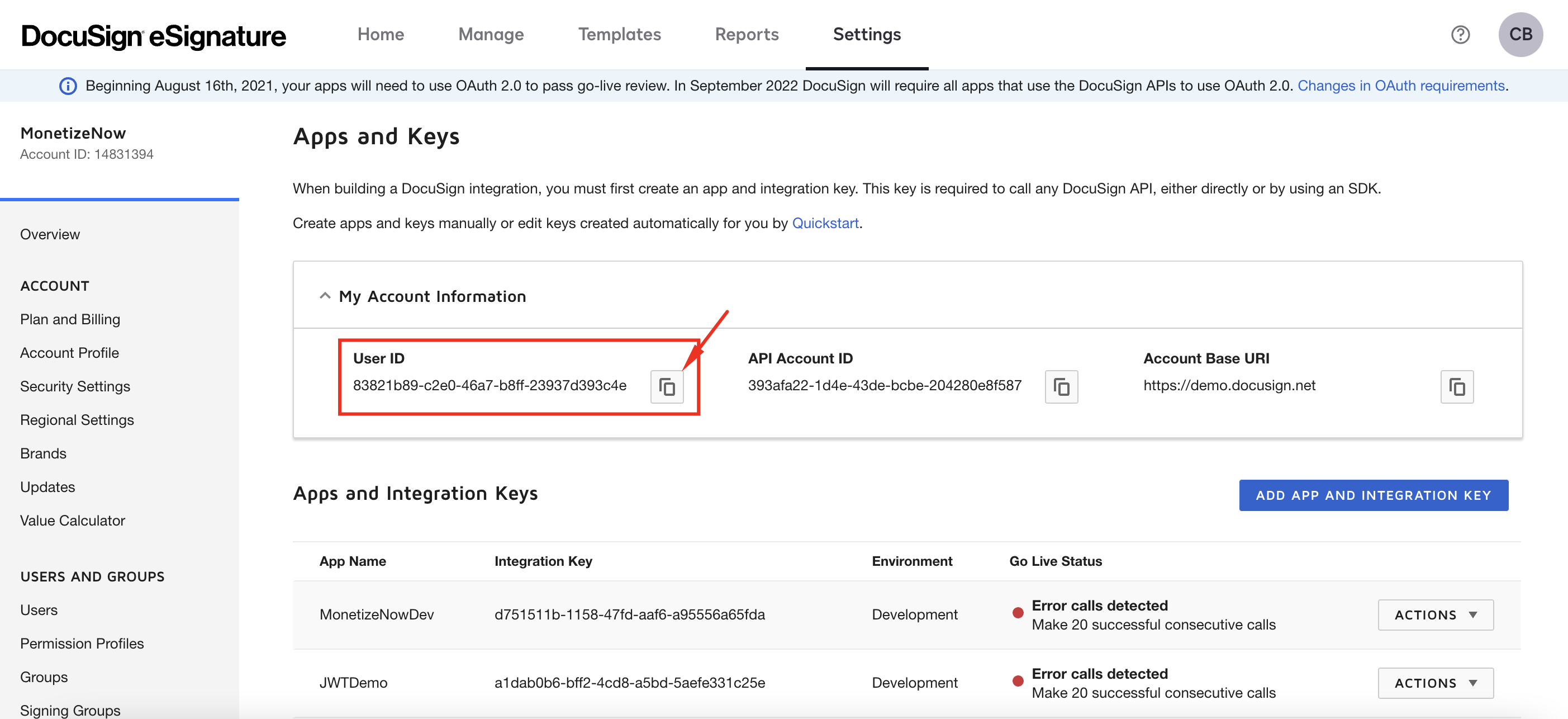Select integration key a1dab0b6-bff2-4cd8
The height and width of the screenshot is (719, 1568).
tap(629, 683)
